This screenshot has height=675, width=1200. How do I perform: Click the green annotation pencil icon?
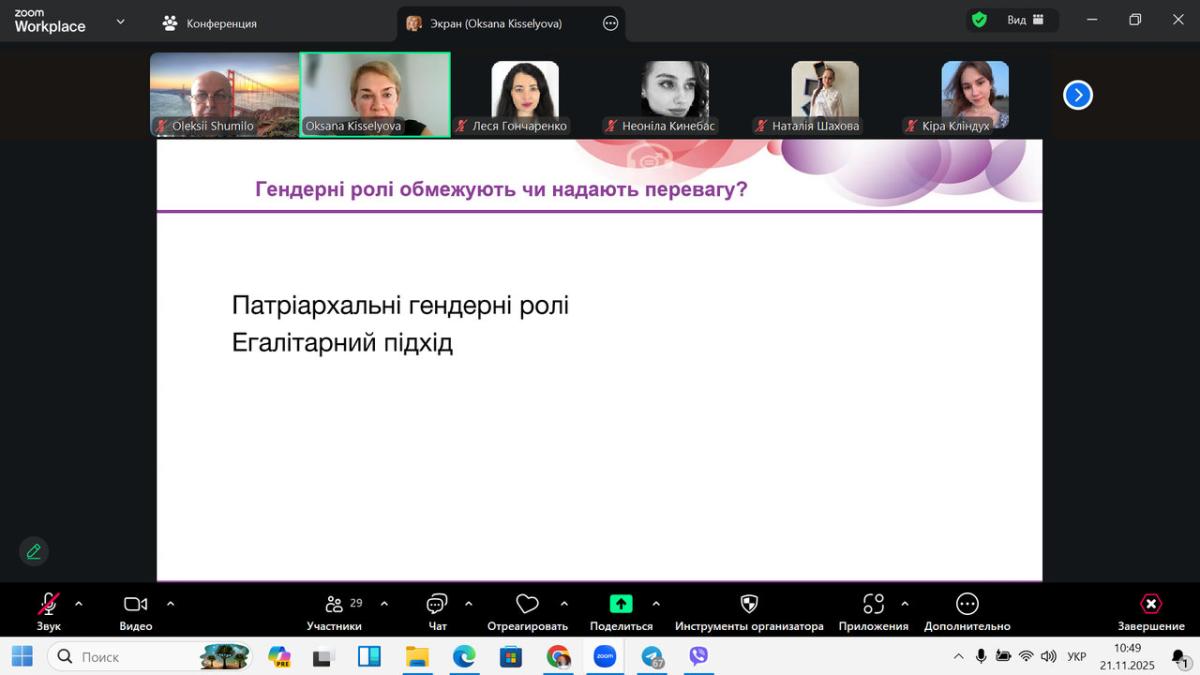pos(34,551)
